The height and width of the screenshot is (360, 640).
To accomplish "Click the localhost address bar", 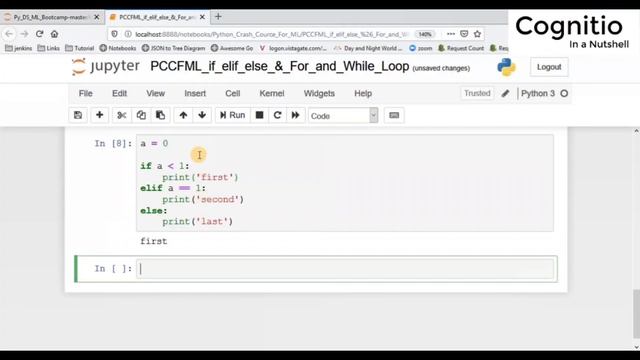I will [271, 34].
